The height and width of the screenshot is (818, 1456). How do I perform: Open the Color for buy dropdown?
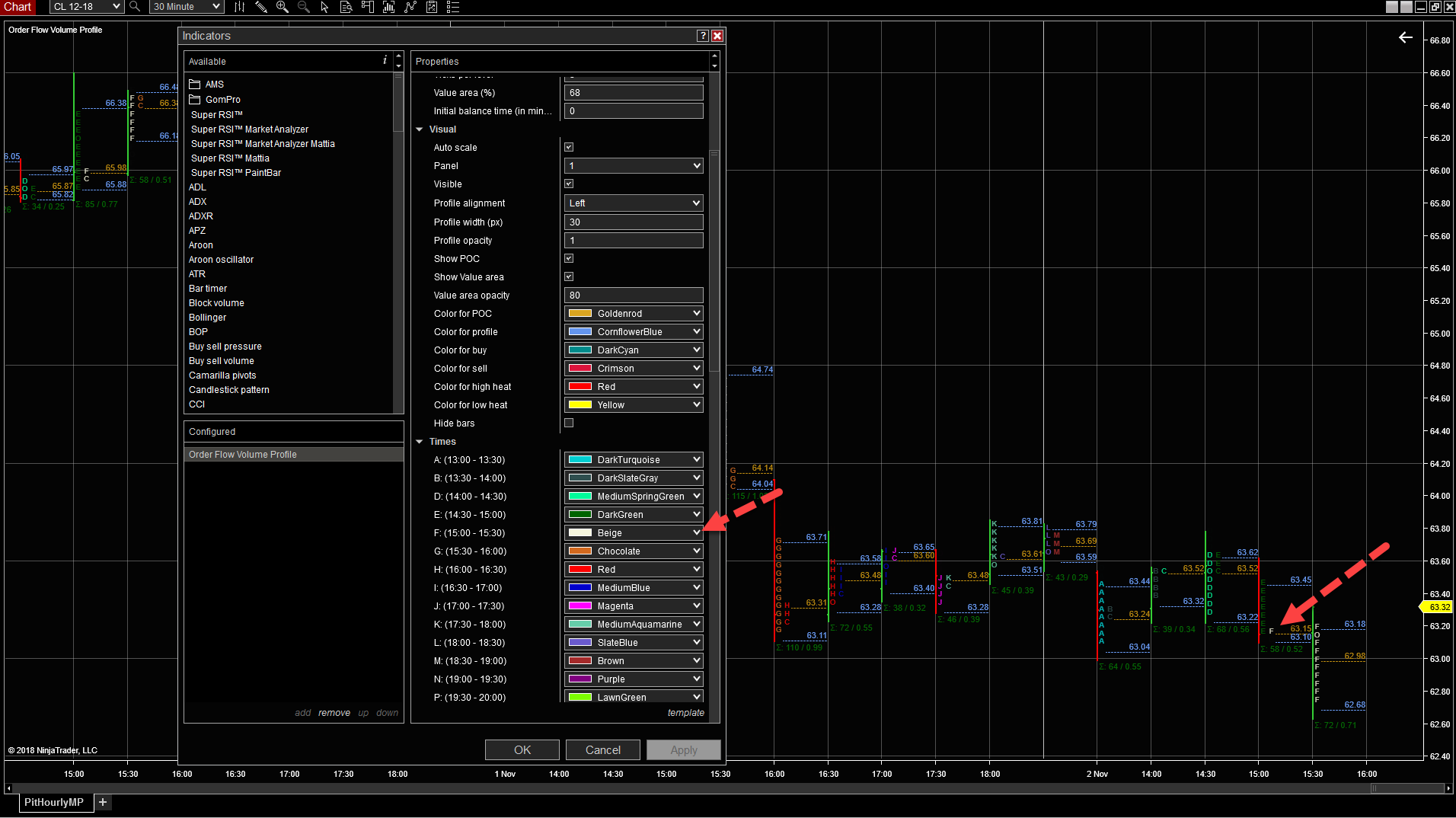coord(634,350)
